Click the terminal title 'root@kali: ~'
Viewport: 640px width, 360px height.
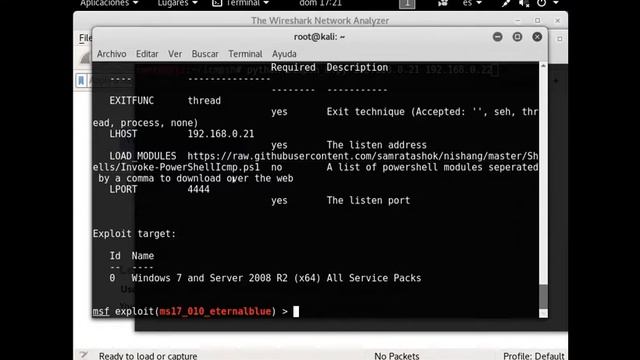coord(319,37)
